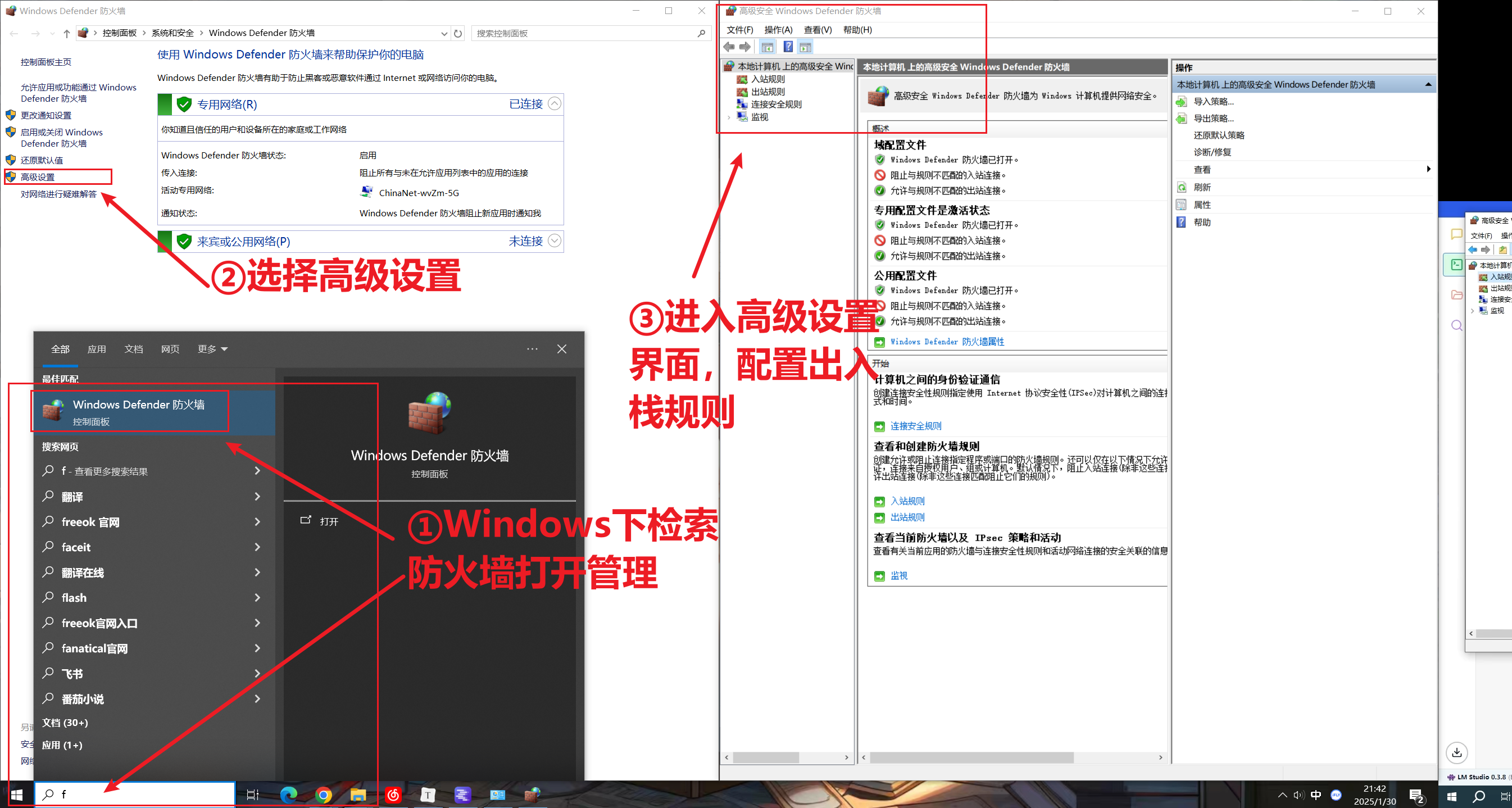This screenshot has width=1512, height=808.
Task: Collapse the 专用网络 section chevron
Action: pos(554,104)
